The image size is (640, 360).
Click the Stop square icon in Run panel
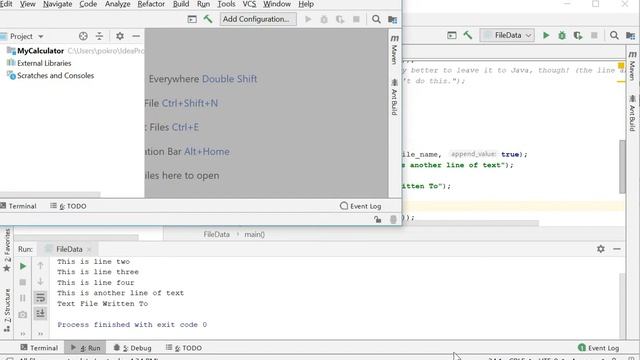click(x=23, y=282)
